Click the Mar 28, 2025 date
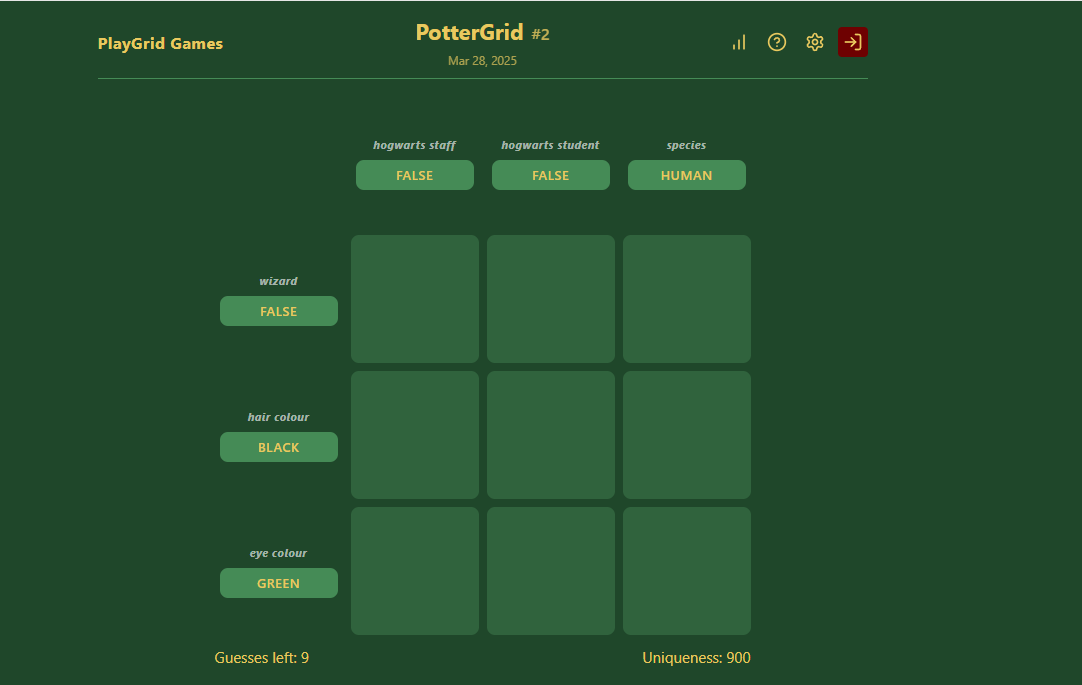Screen dimensions: 1082x685 coord(482,61)
